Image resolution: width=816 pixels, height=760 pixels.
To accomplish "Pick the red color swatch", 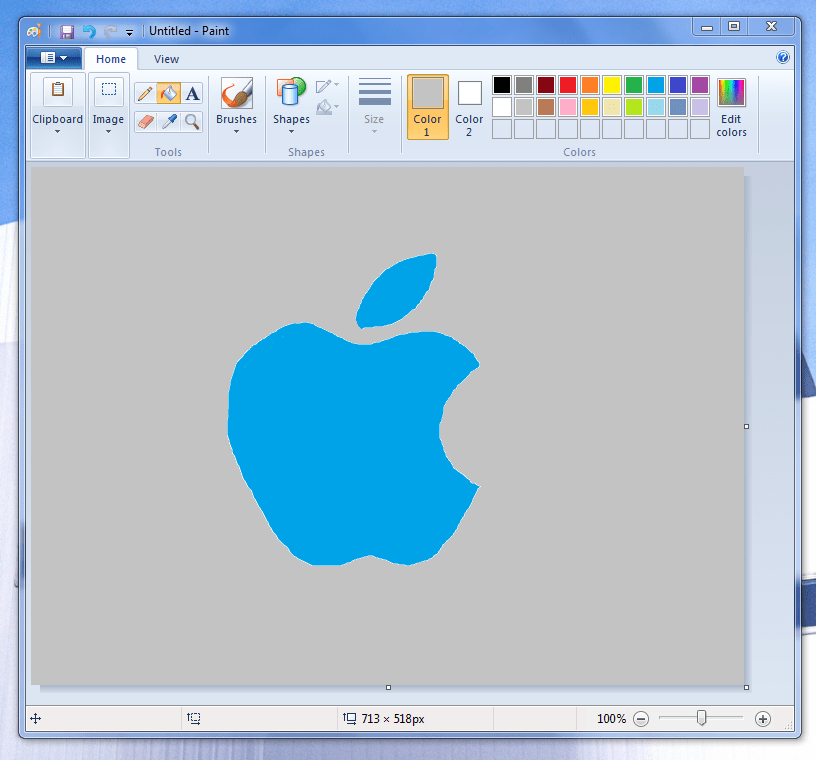I will point(568,85).
